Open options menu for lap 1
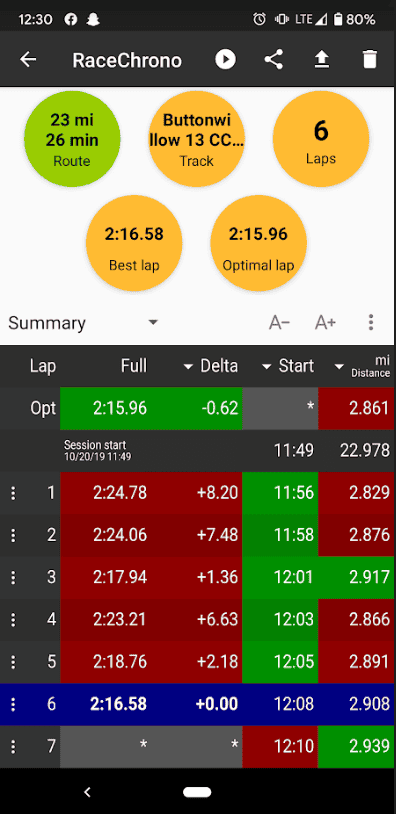This screenshot has height=814, width=396. coord(13,493)
